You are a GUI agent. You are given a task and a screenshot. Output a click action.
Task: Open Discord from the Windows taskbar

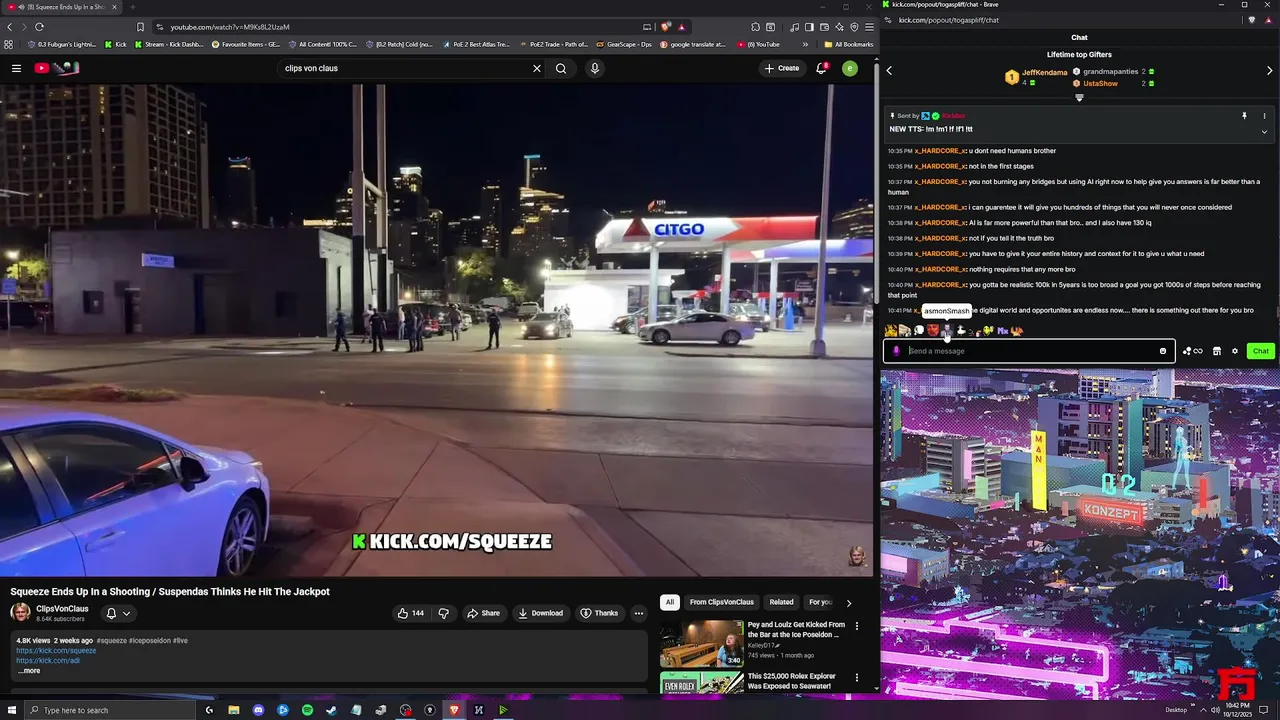(x=258, y=710)
